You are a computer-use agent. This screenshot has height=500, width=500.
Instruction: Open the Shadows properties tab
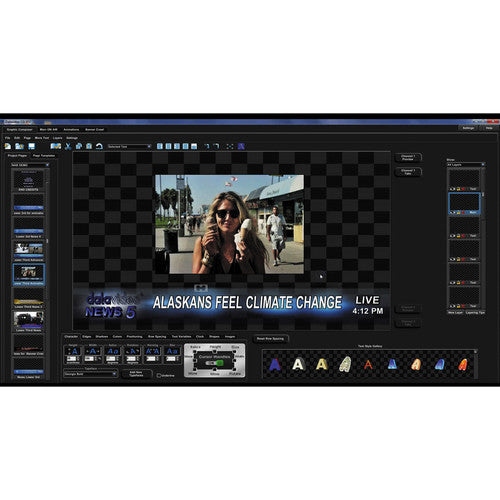pos(102,337)
